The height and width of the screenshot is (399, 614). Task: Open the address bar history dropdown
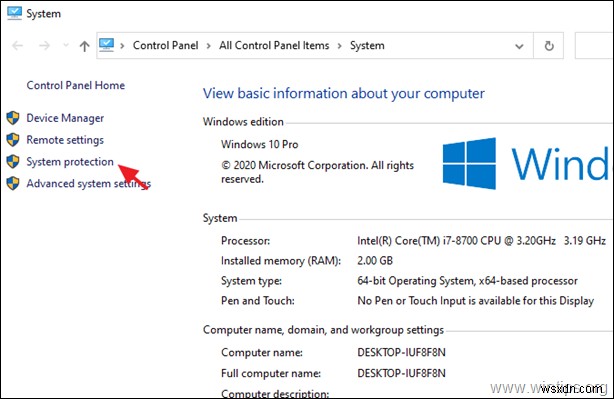(519, 46)
